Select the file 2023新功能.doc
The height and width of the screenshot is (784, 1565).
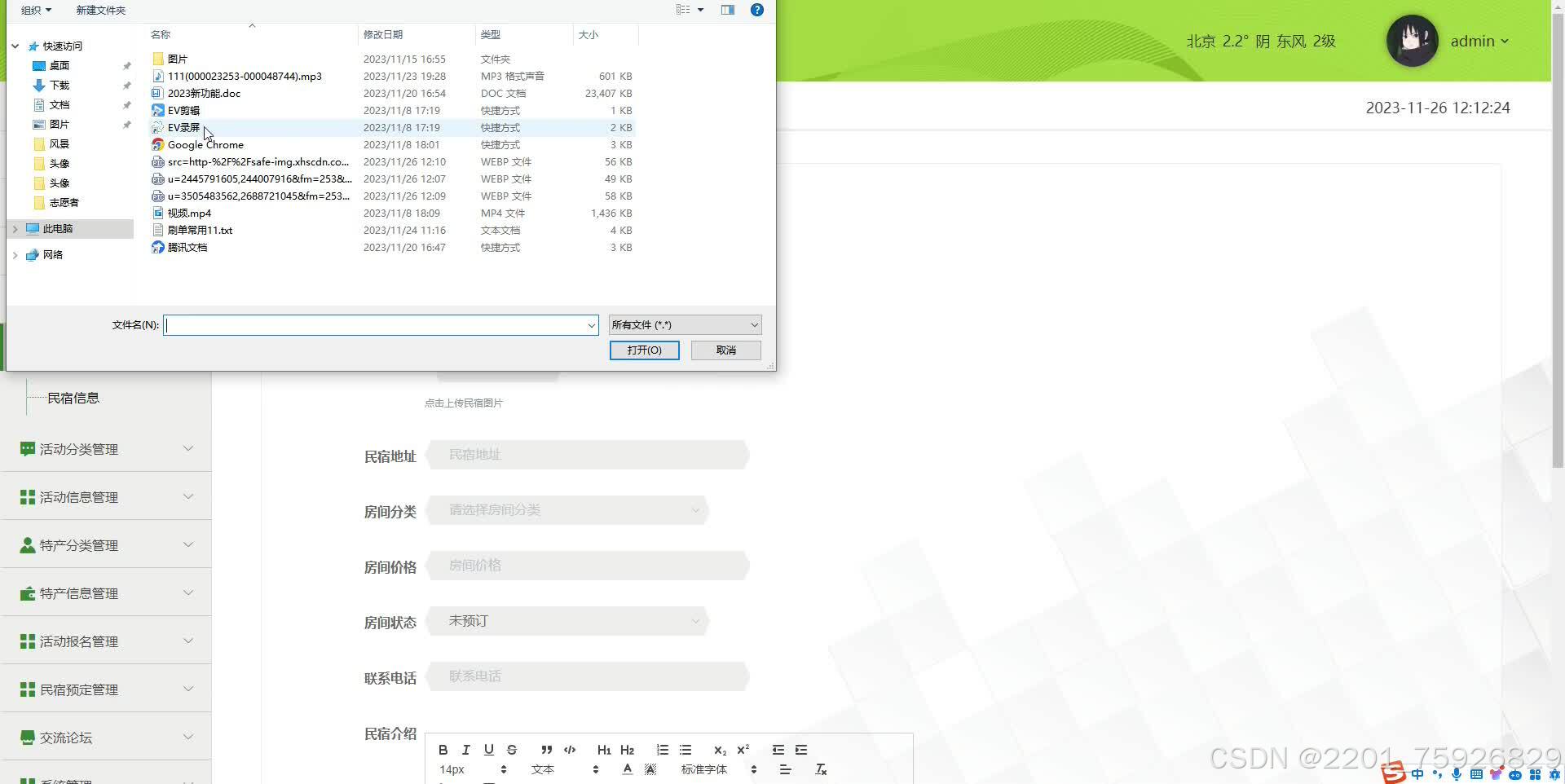coord(204,93)
